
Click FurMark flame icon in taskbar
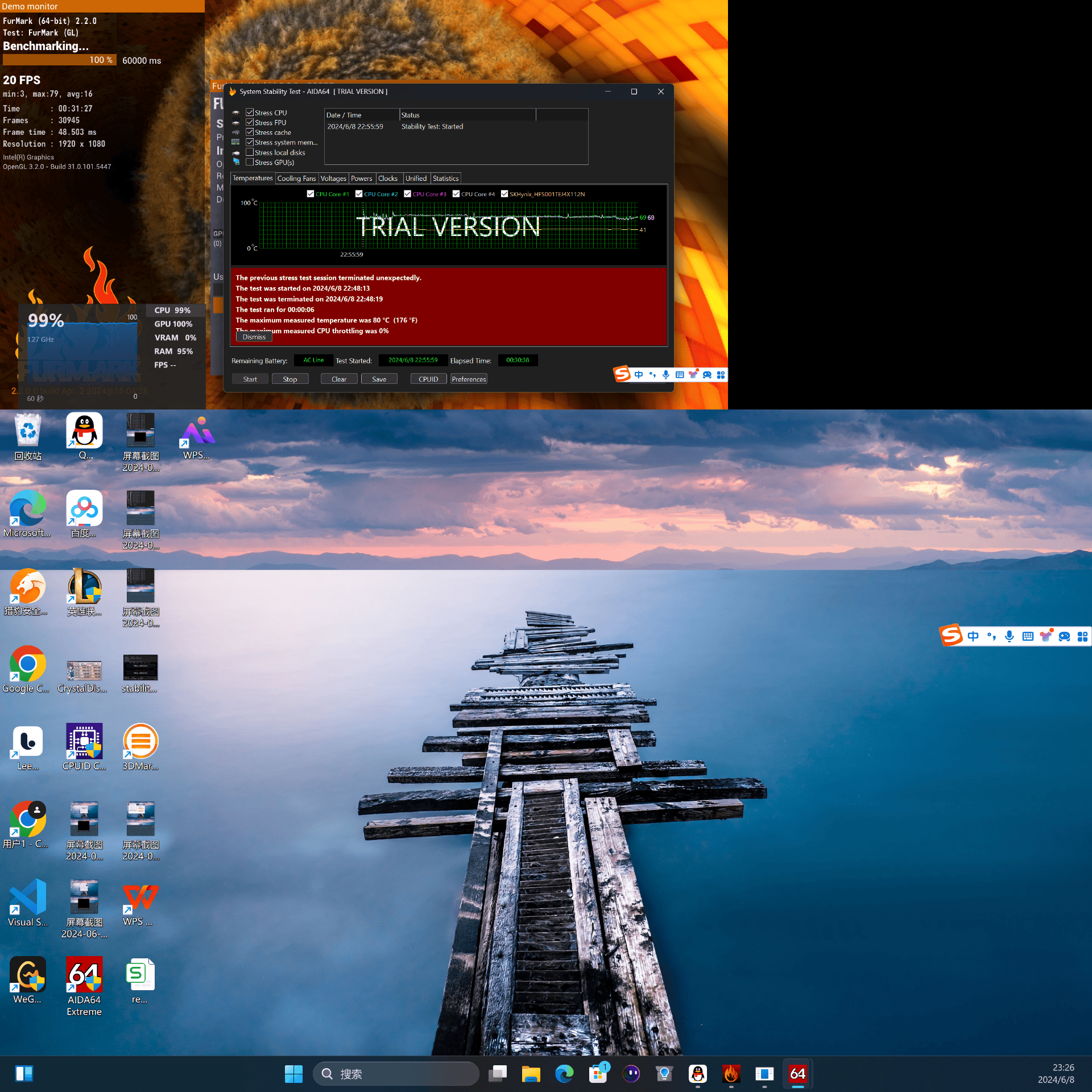pyautogui.click(x=731, y=1073)
